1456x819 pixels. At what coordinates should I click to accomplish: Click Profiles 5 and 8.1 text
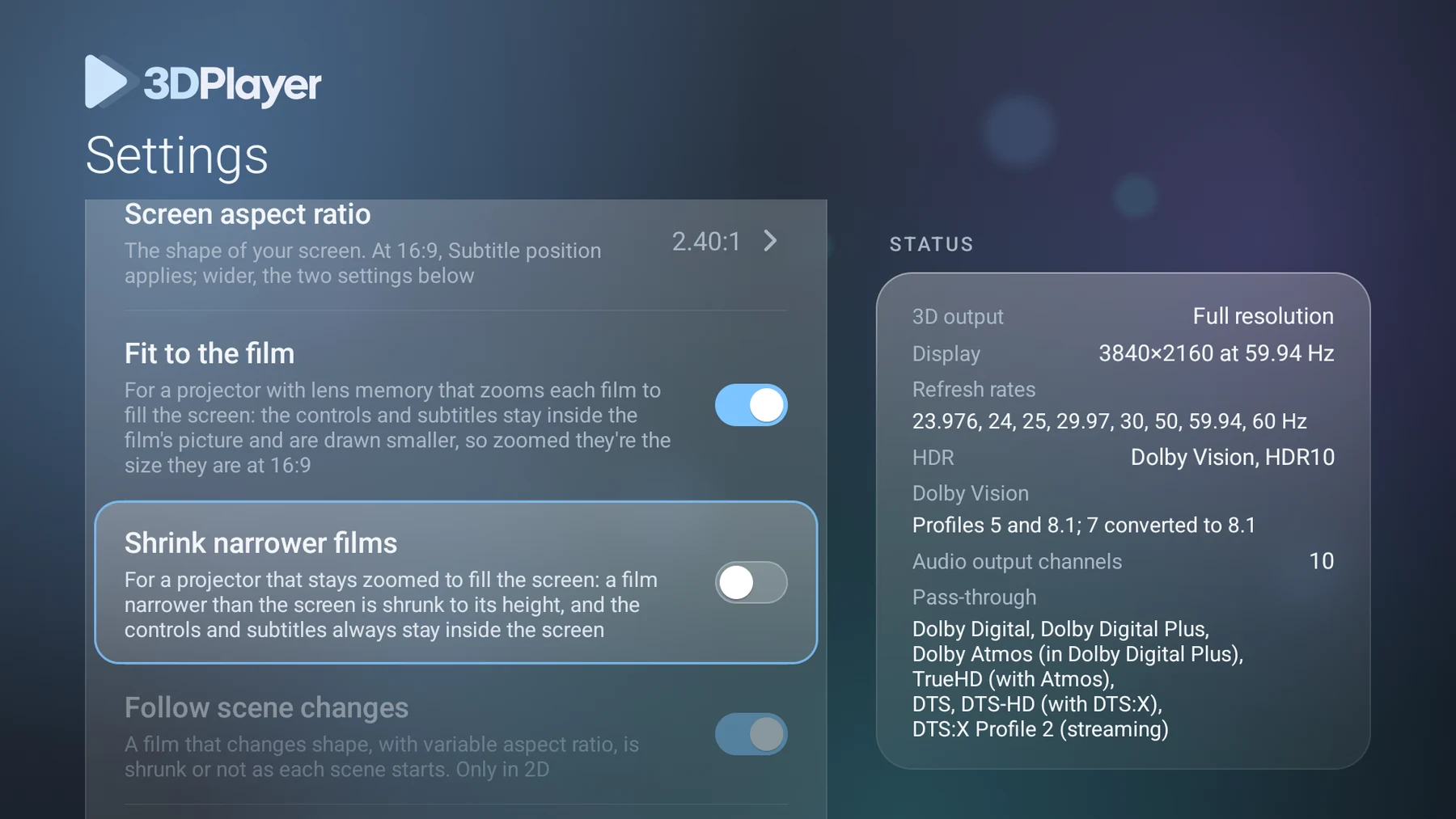pos(1084,526)
